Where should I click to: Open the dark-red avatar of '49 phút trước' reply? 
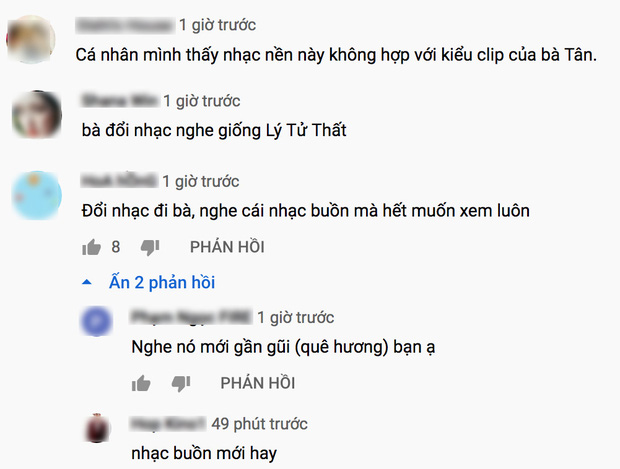tap(97, 428)
